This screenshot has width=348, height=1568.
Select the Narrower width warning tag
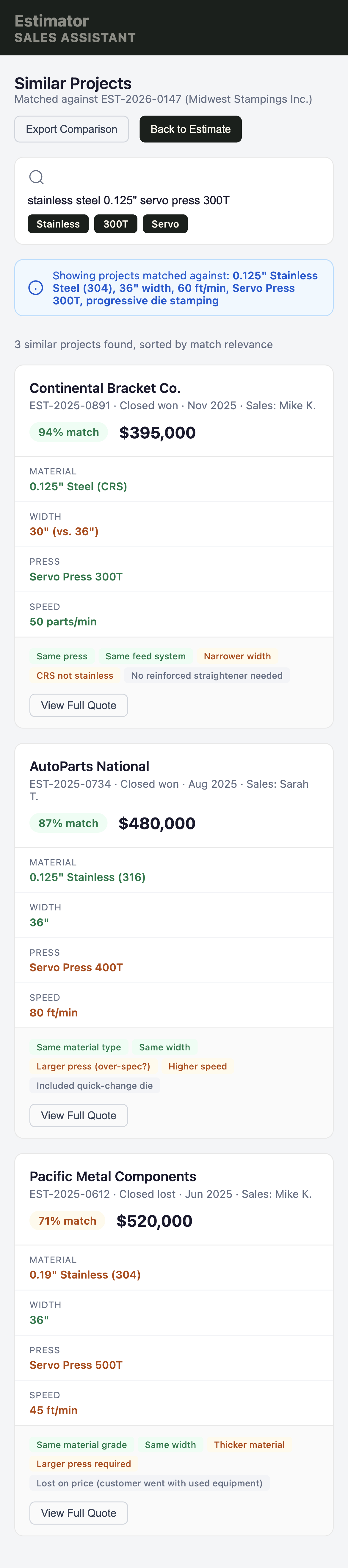(237, 656)
